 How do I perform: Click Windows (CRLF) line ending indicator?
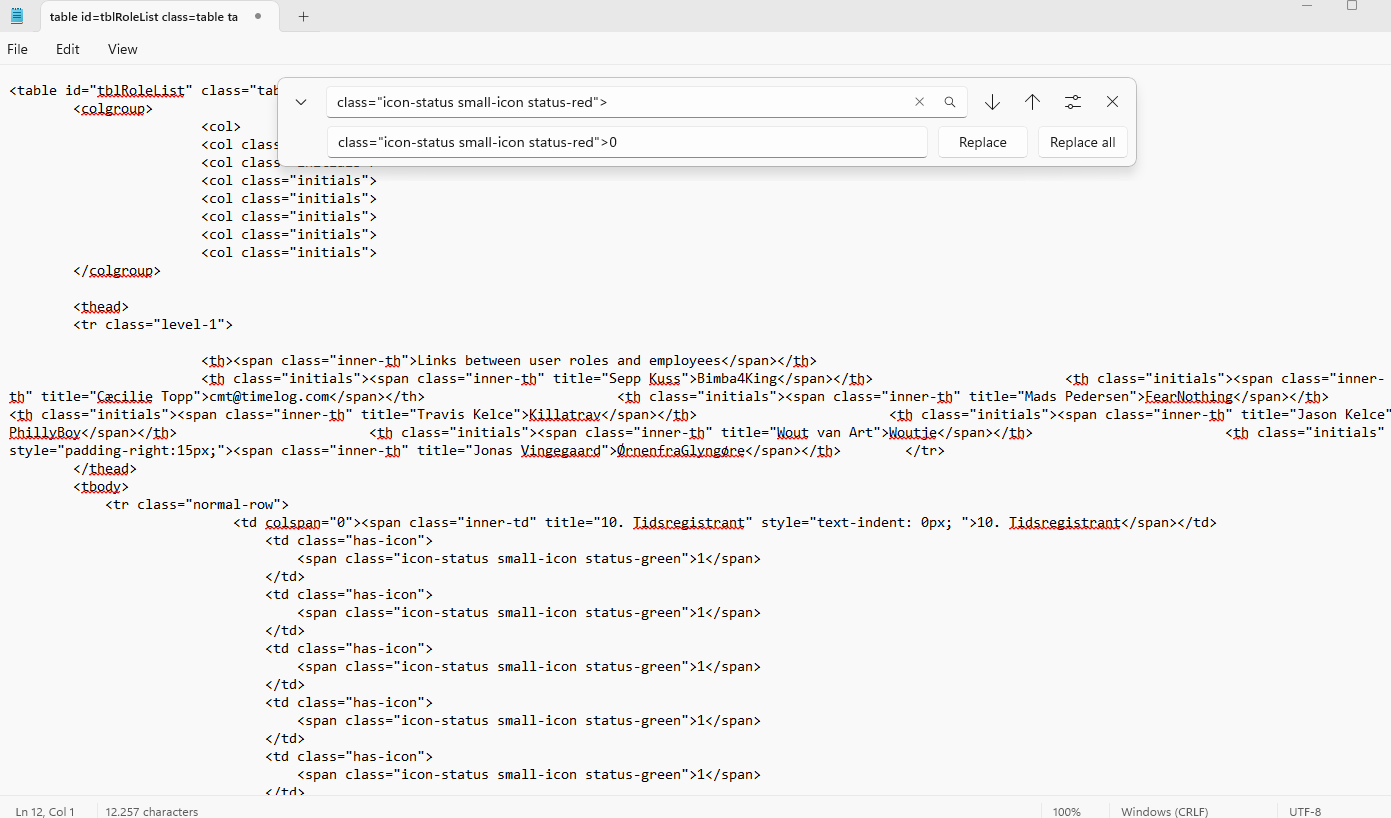coord(1160,811)
